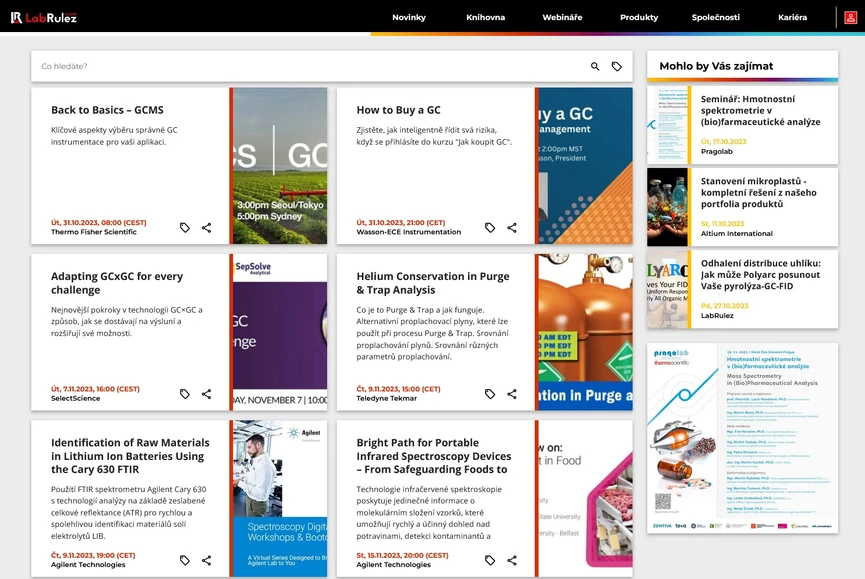The height and width of the screenshot is (579, 865).
Task: Click tag icon on Adapting GCxGC card
Action: click(185, 394)
